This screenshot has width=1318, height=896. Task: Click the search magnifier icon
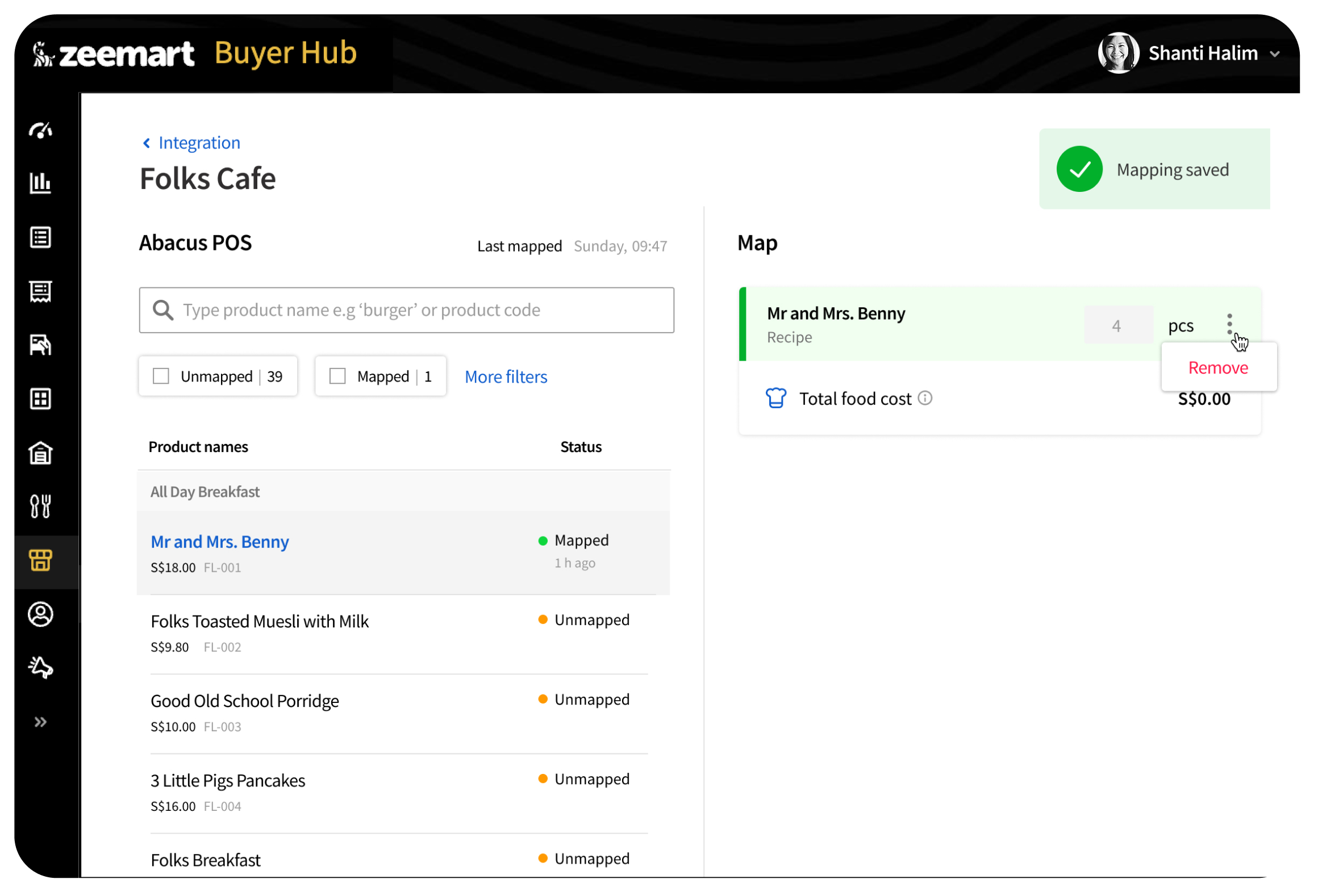(x=163, y=310)
